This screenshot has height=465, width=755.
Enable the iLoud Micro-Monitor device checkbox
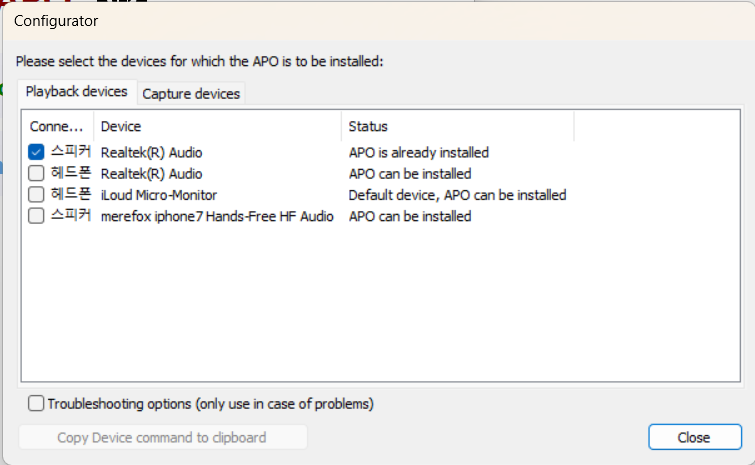coord(37,194)
